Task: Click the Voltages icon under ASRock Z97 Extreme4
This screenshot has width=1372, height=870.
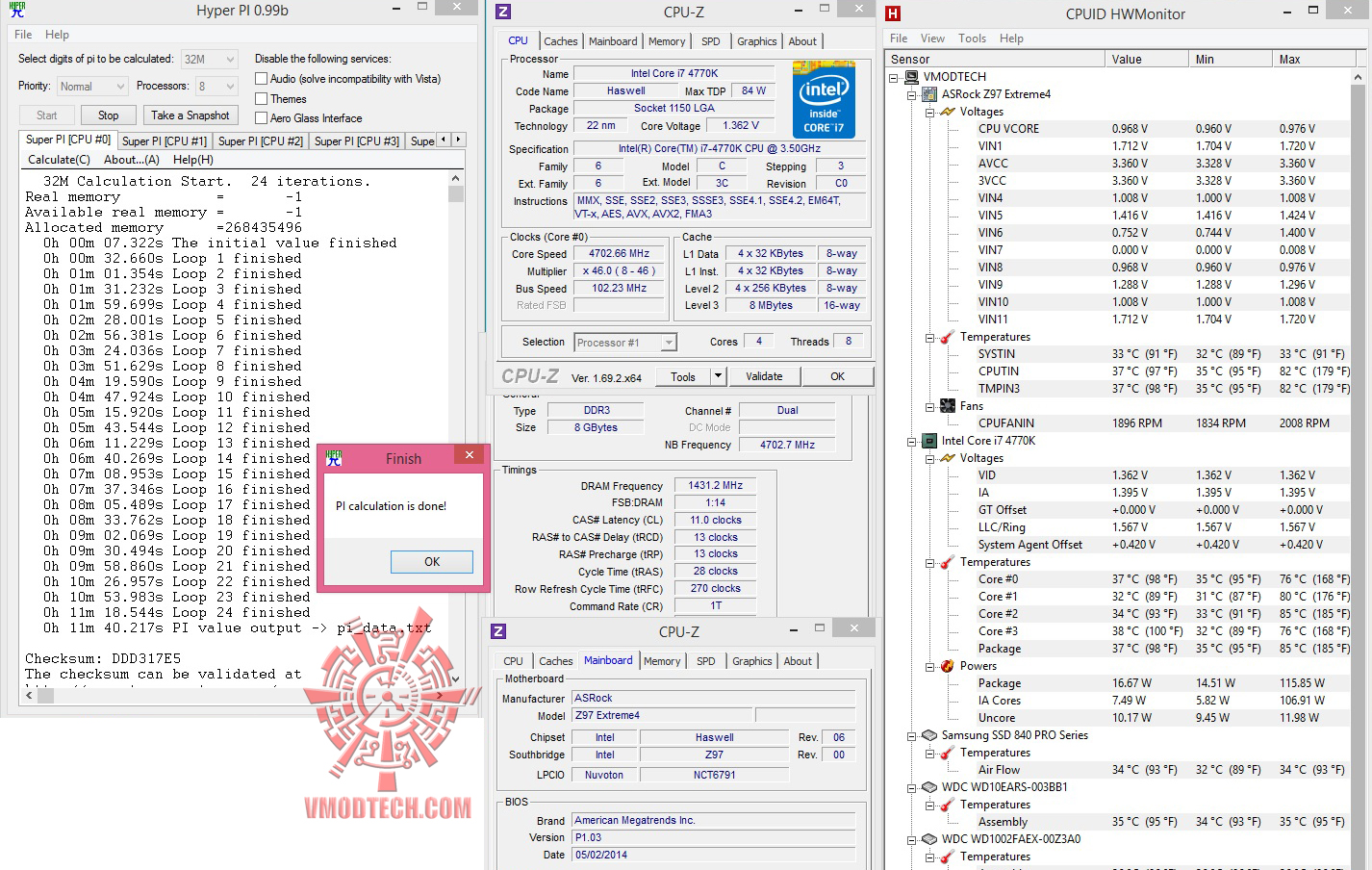Action: coord(948,112)
